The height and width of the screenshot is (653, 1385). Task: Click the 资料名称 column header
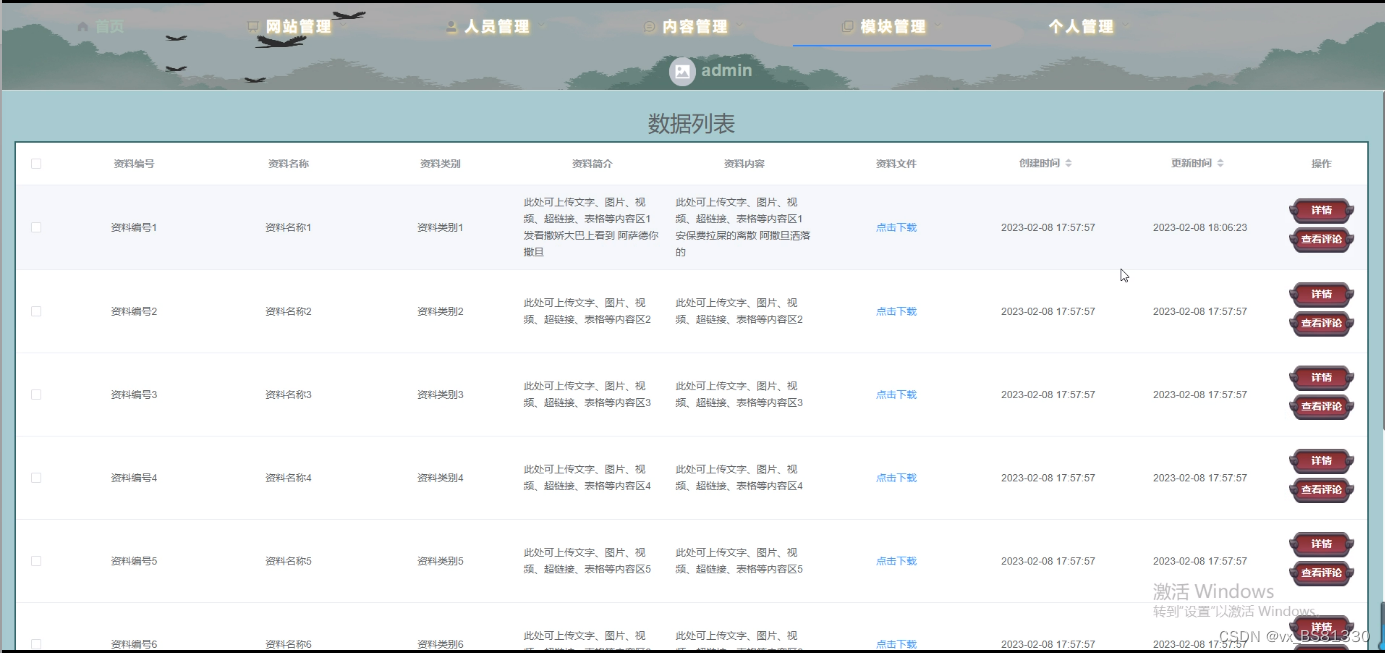[288, 163]
